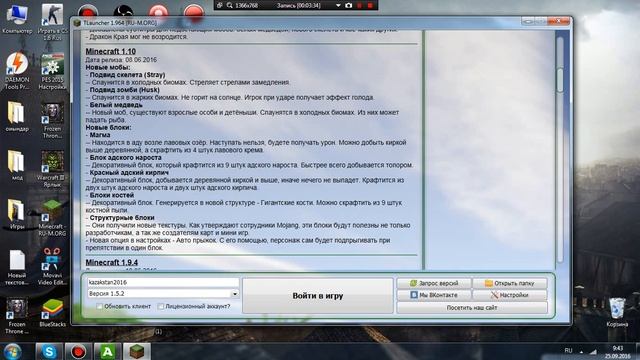
Task: Click the Запрос версий button
Action: click(x=434, y=283)
